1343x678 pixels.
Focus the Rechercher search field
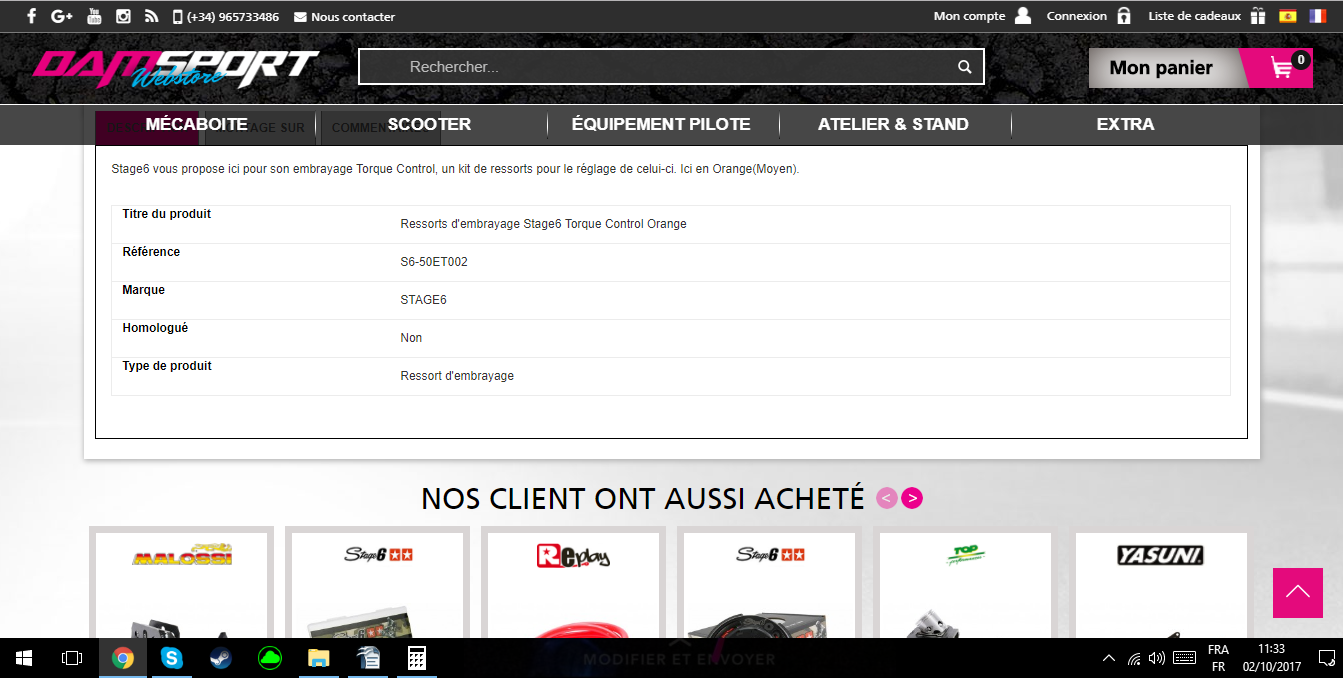(x=671, y=67)
